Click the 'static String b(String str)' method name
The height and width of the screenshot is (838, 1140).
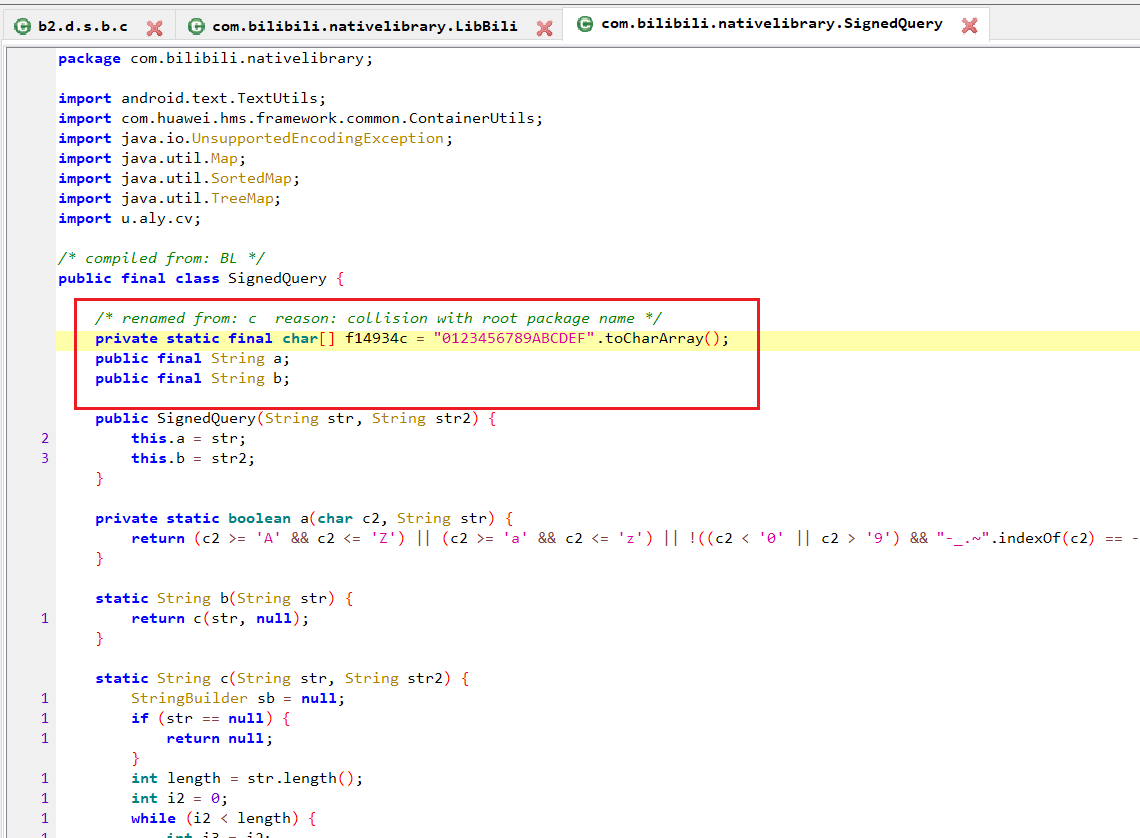[224, 598]
